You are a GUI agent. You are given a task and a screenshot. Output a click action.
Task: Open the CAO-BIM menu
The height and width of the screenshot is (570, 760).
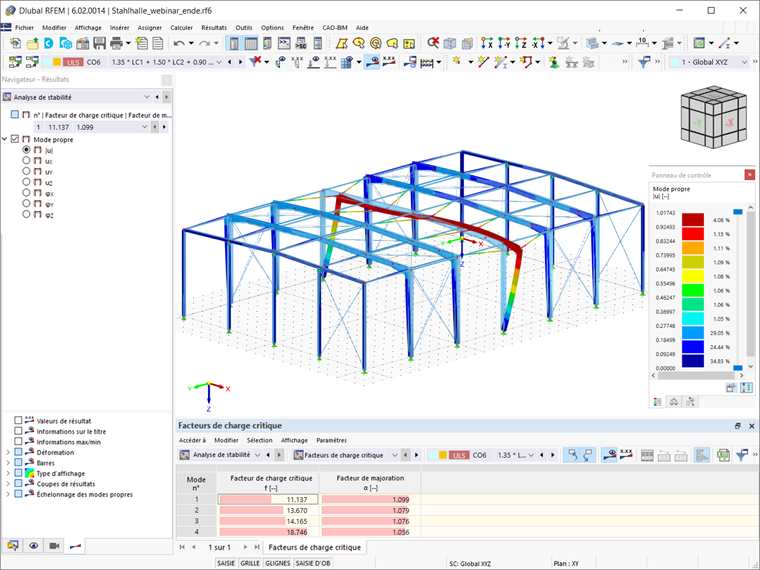[x=335, y=28]
